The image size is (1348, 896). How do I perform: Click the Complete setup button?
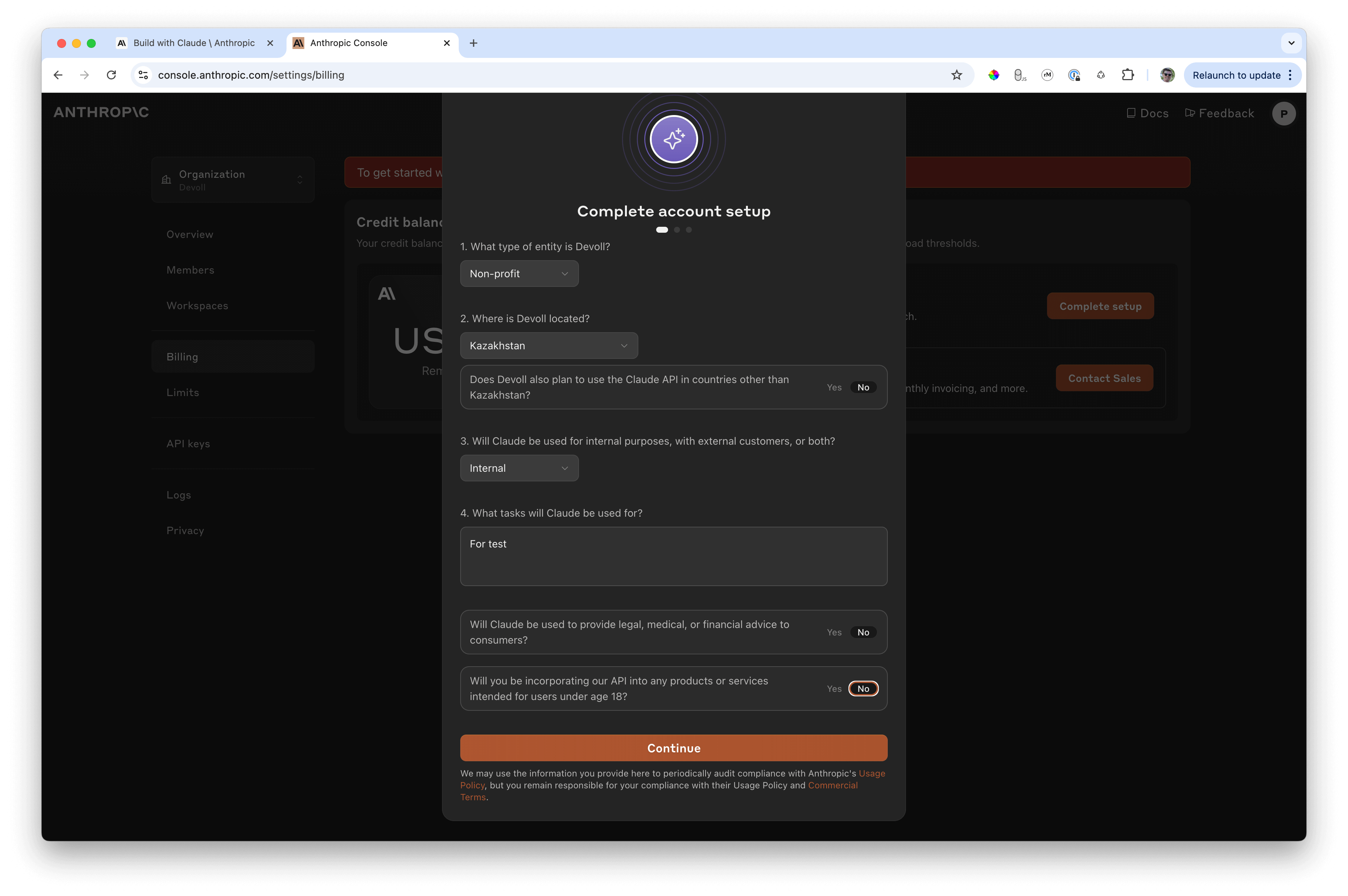pos(1100,306)
